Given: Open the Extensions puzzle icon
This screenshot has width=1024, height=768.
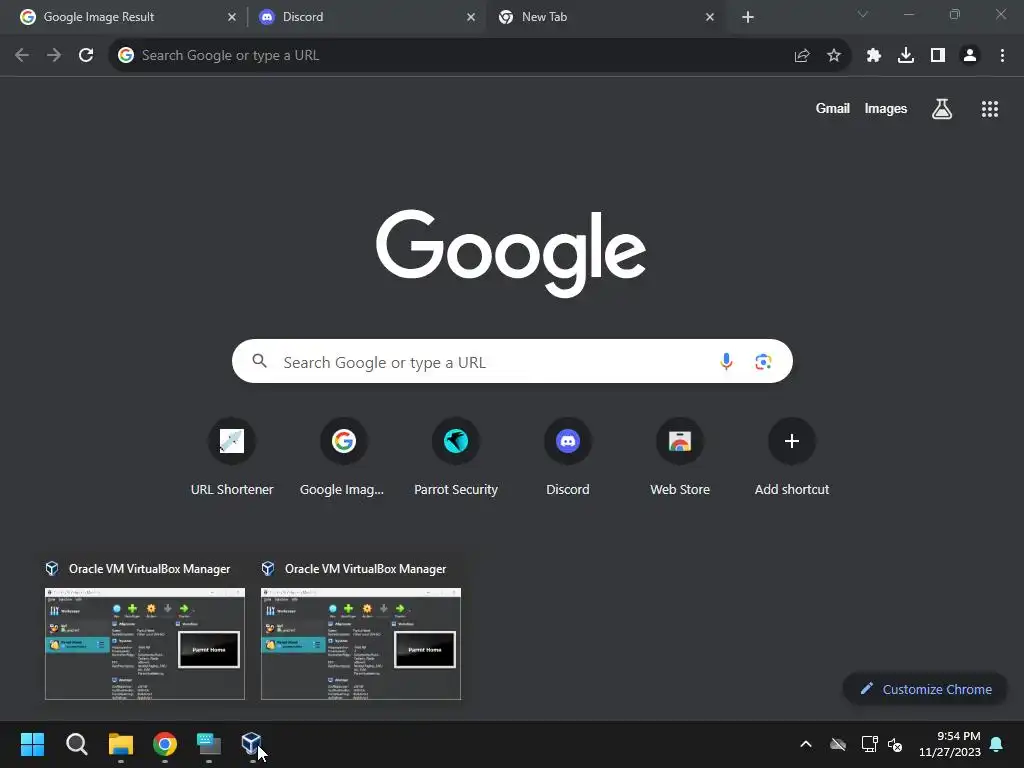Looking at the screenshot, I should click(x=874, y=56).
